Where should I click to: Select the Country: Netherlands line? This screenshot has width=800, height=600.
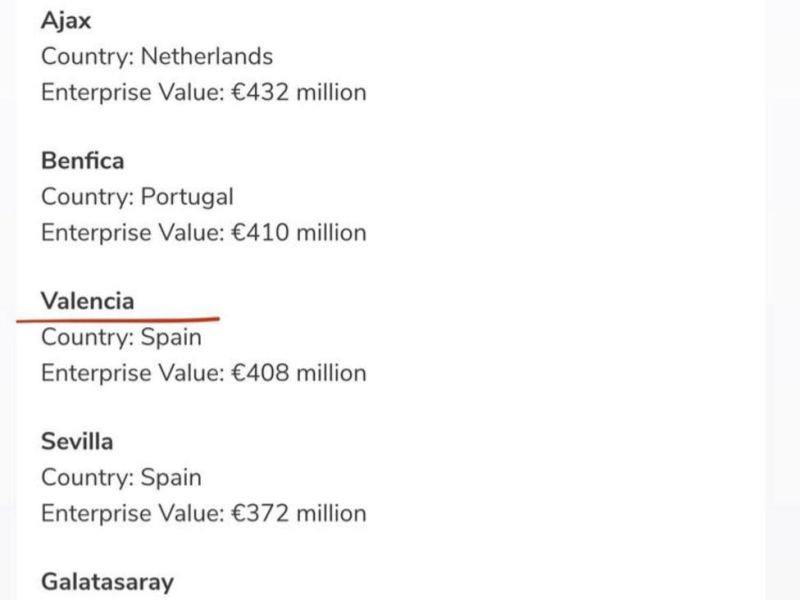(x=157, y=56)
